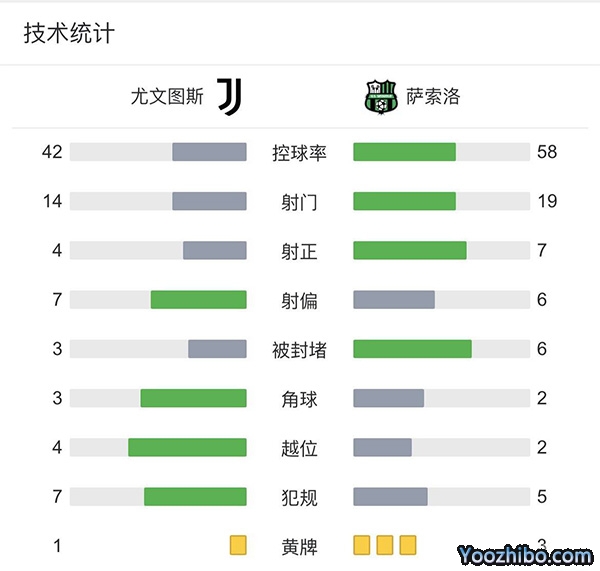Click Sassuolo's green 被封堵 blocked bar

point(412,349)
